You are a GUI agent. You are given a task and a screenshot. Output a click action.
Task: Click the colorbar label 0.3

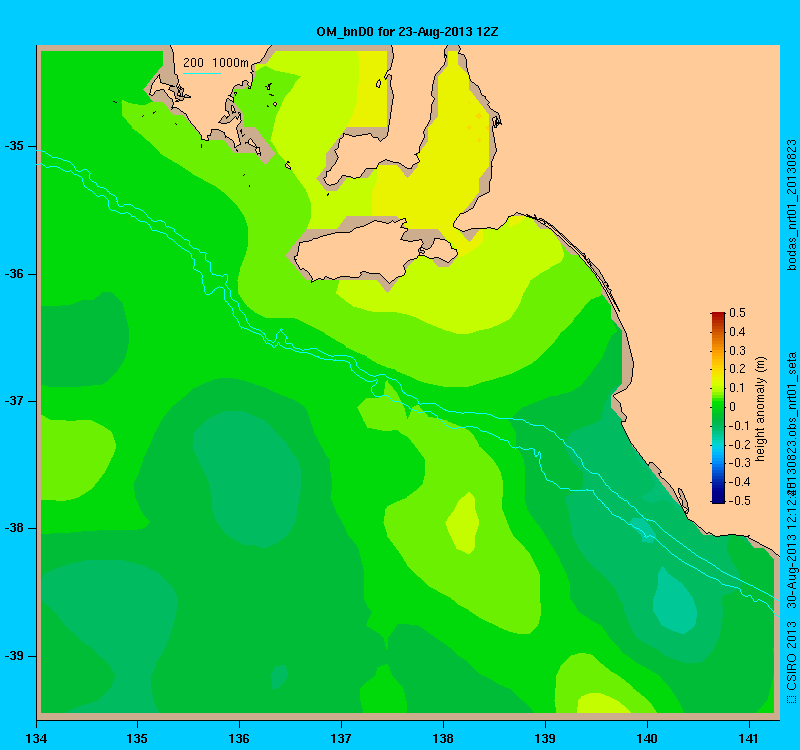(x=737, y=351)
